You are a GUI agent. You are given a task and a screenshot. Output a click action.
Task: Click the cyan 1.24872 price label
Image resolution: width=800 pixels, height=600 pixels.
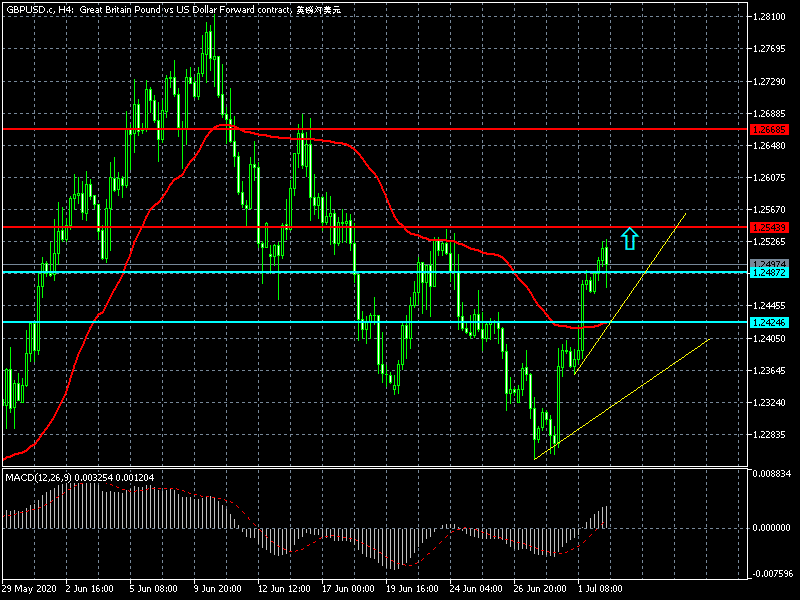coord(769,273)
